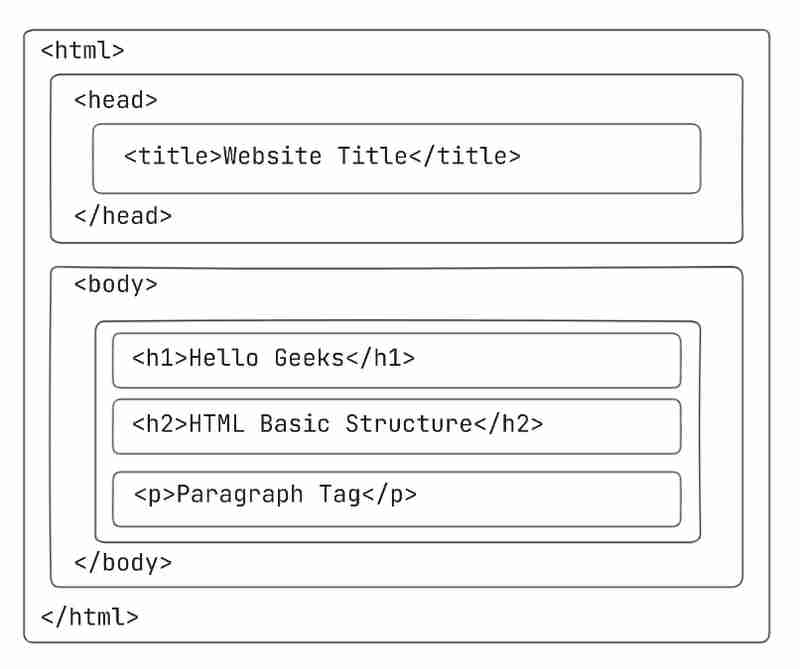800x669 pixels.
Task: Click the opening <h2> tag
Action: (x=160, y=424)
